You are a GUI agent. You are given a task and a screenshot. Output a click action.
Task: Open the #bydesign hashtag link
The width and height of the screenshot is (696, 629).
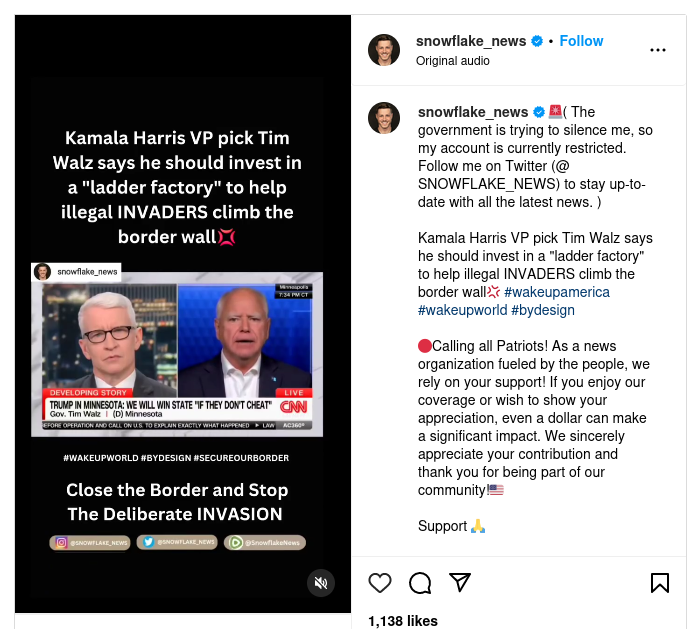pos(543,310)
